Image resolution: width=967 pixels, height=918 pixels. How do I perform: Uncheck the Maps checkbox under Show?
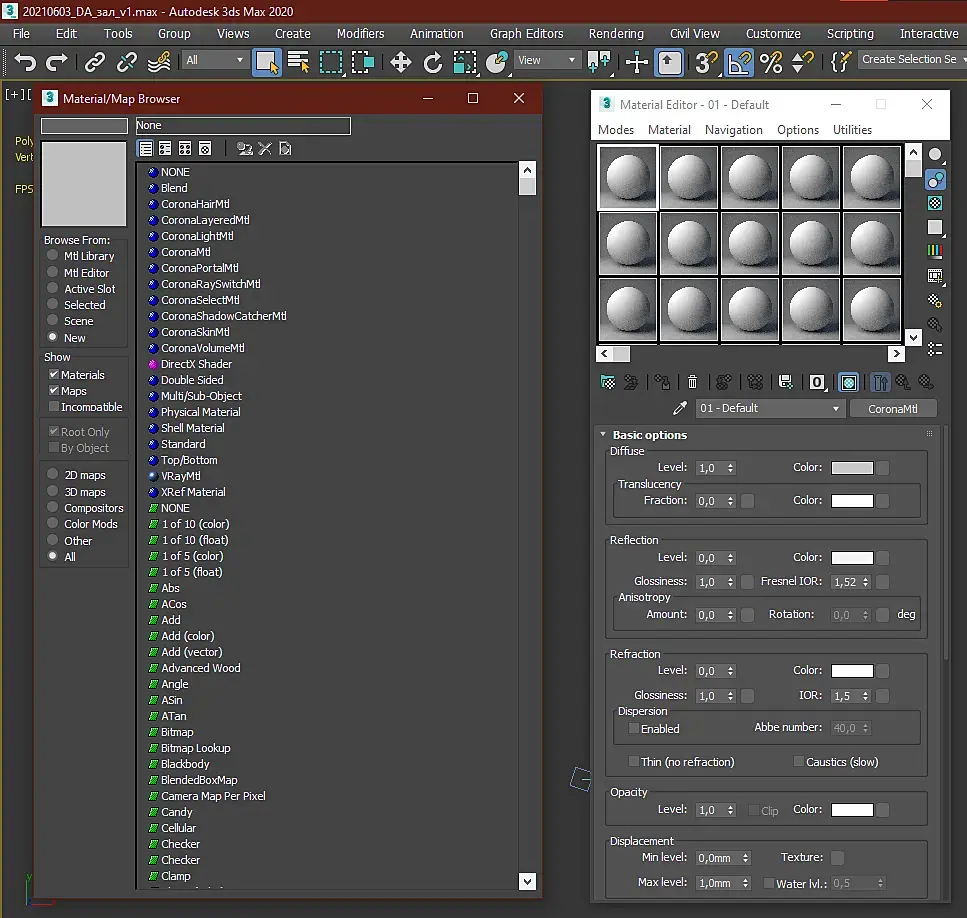pos(54,391)
